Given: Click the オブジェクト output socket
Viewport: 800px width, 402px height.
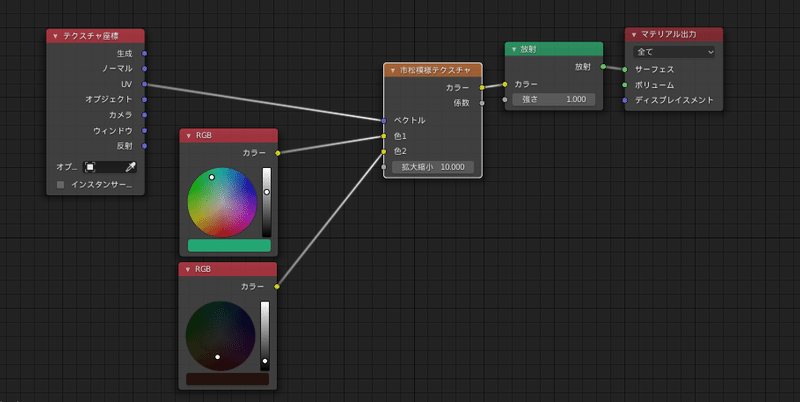Looking at the screenshot, I should click(144, 99).
